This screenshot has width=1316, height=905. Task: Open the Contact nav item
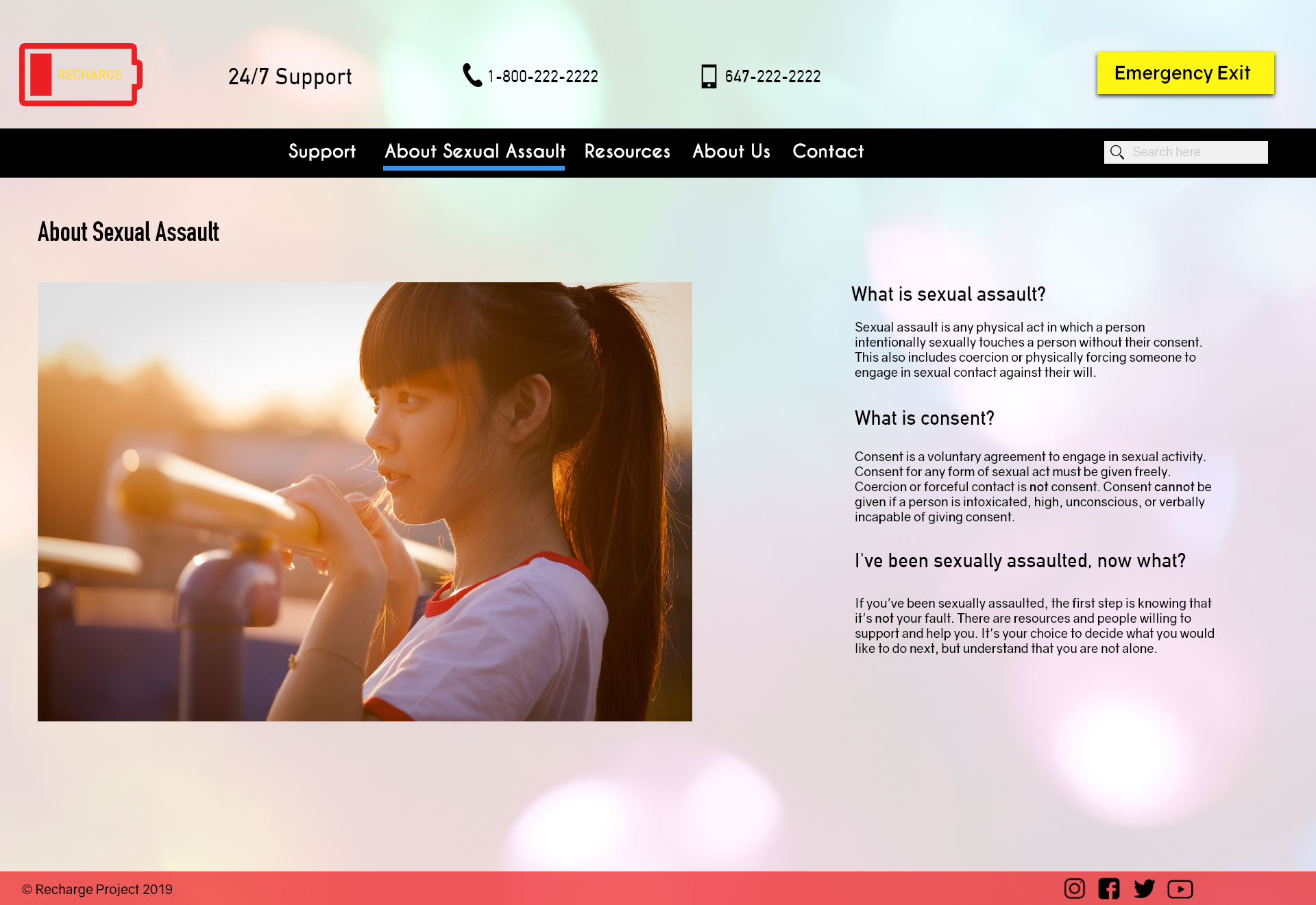828,151
